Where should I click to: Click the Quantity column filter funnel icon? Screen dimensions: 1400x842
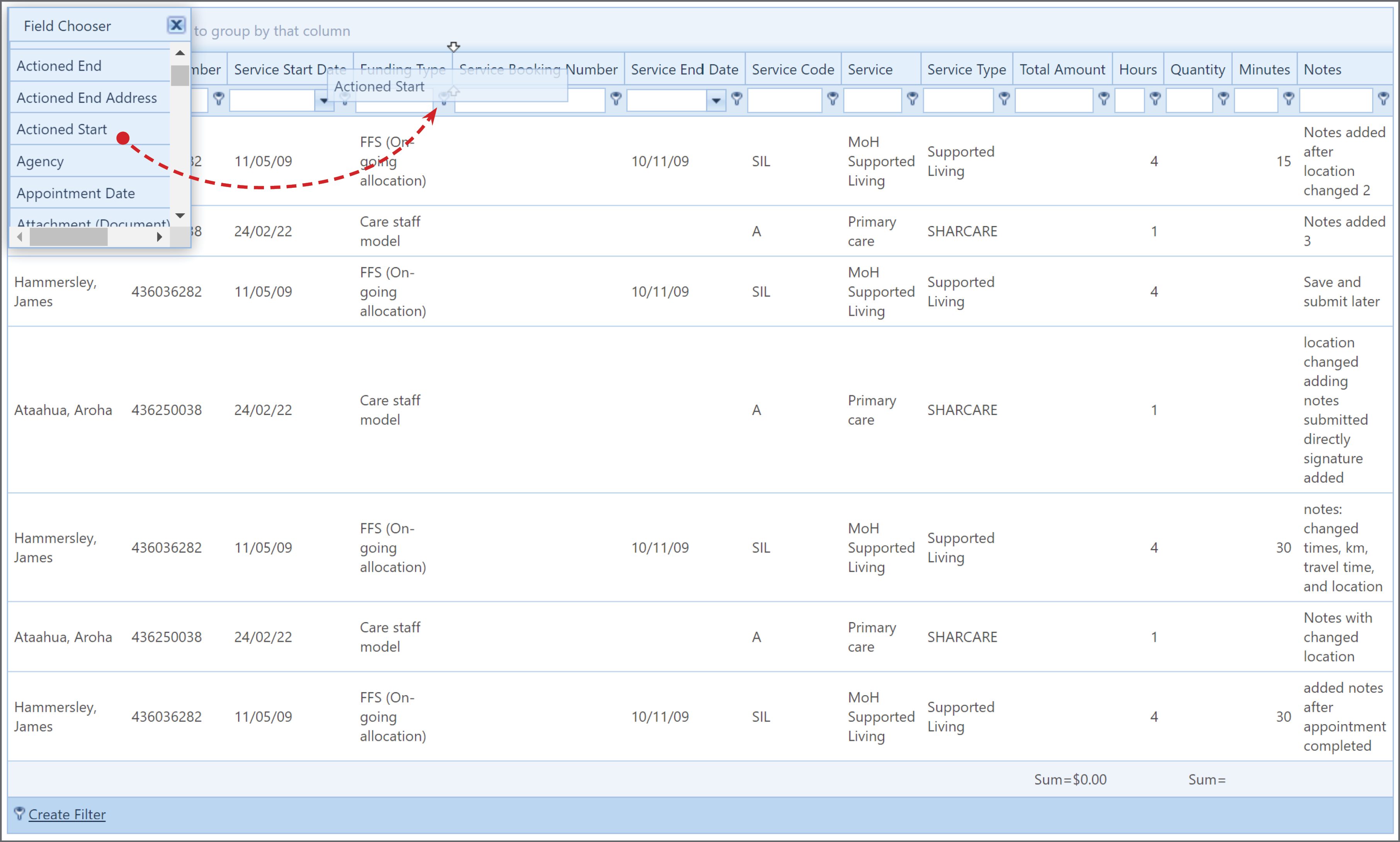coord(1223,99)
